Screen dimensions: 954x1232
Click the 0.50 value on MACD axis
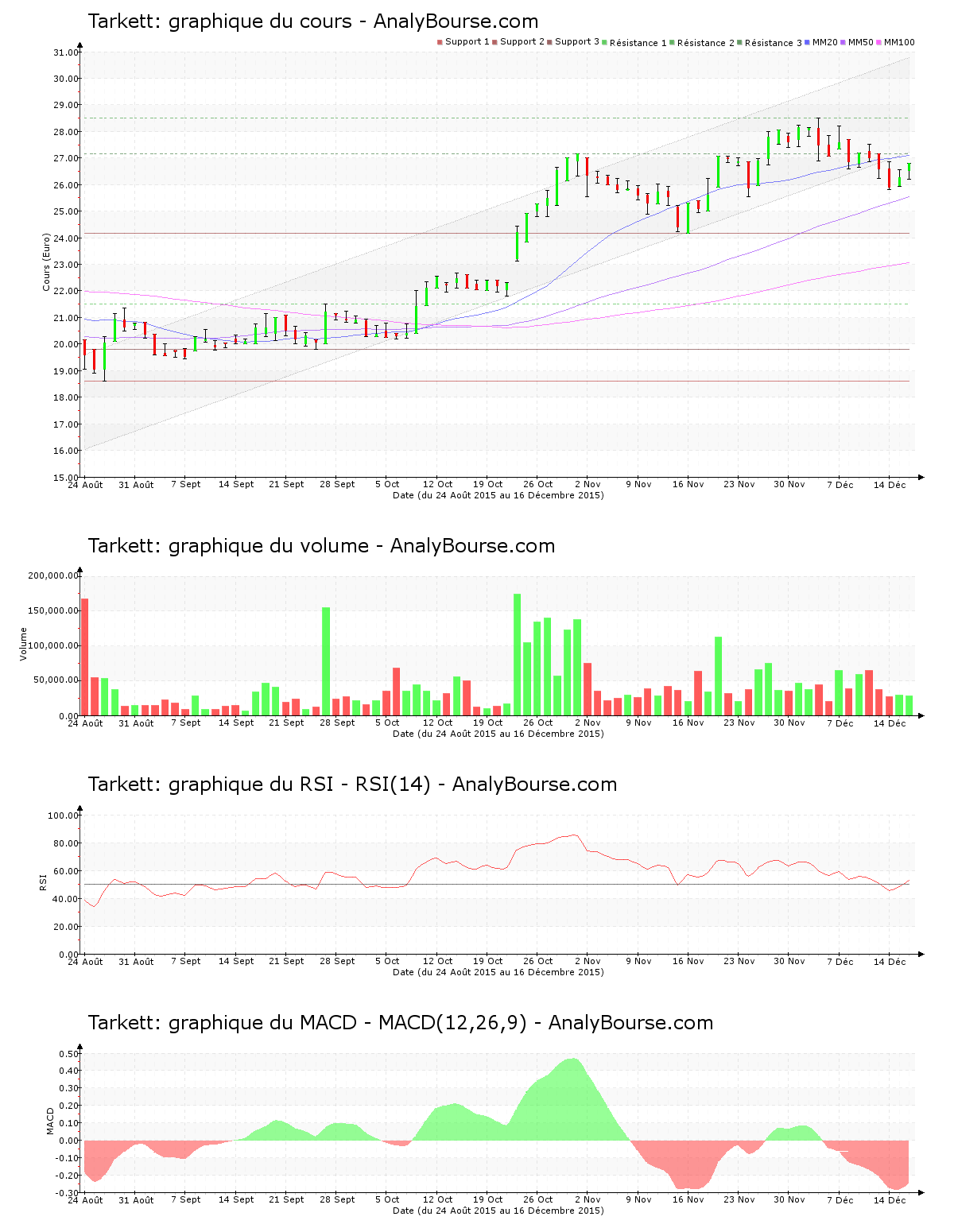68,1054
